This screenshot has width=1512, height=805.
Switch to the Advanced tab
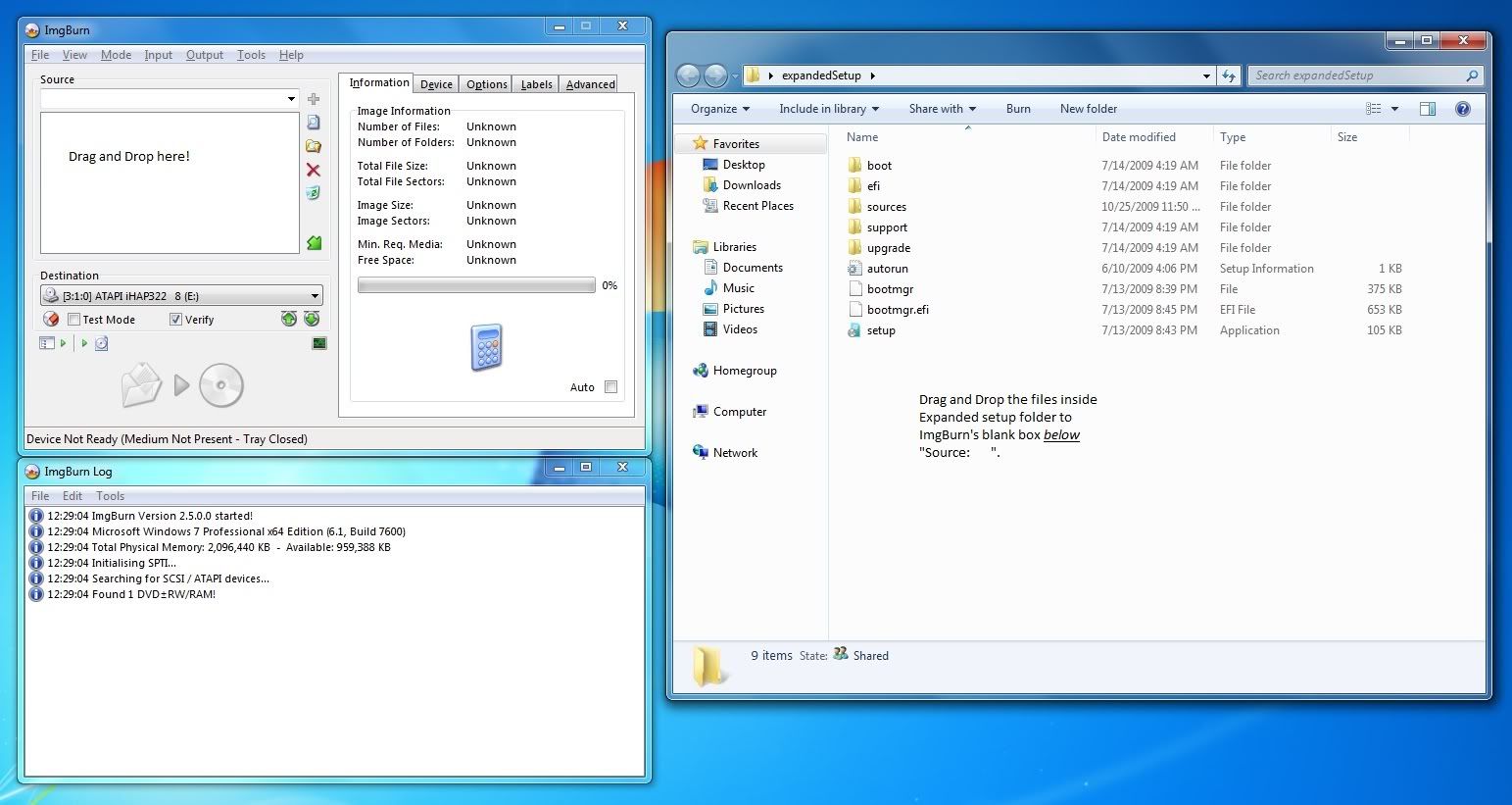tap(591, 84)
